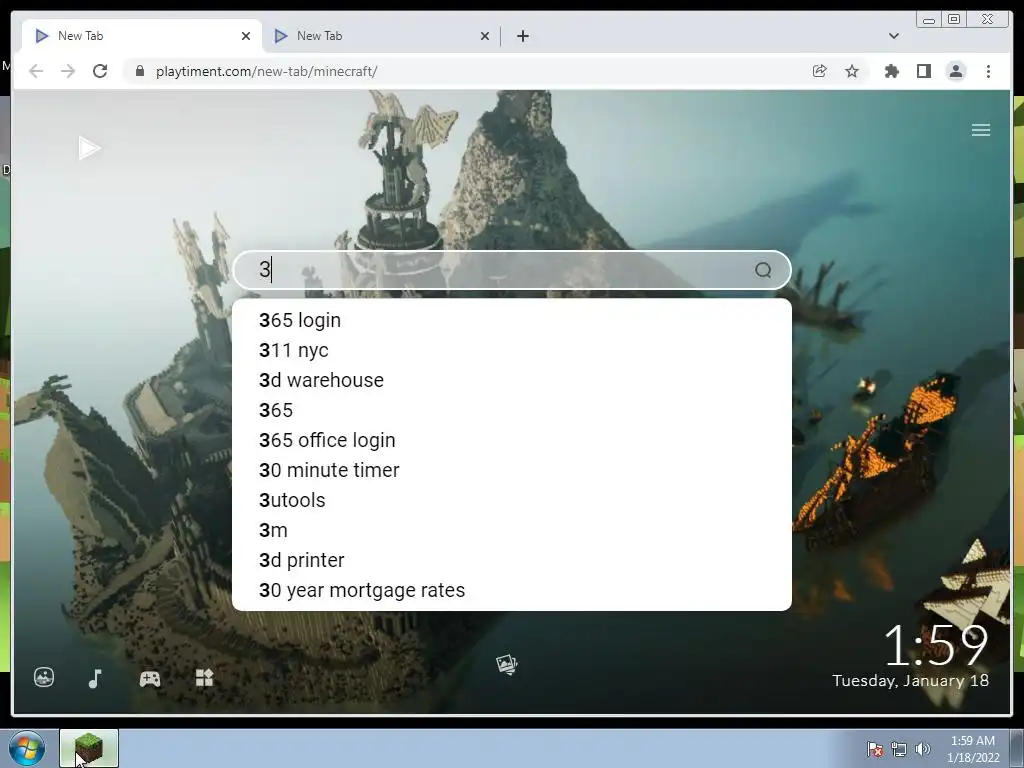Click the "Tuesday, January 18" date
Viewport: 1024px width, 768px height.
pos(910,680)
